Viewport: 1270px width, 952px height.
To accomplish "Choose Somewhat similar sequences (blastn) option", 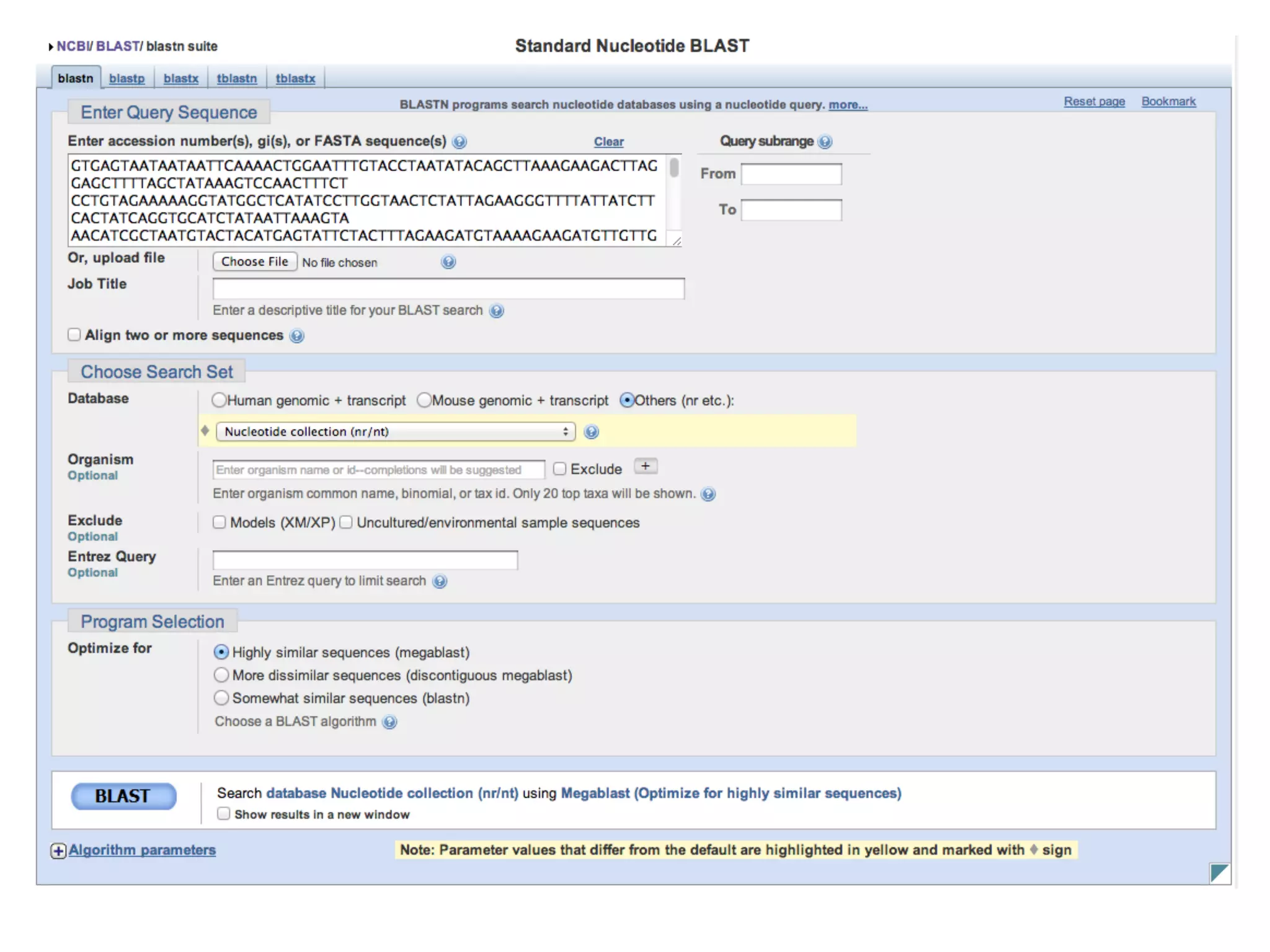I will tap(221, 699).
